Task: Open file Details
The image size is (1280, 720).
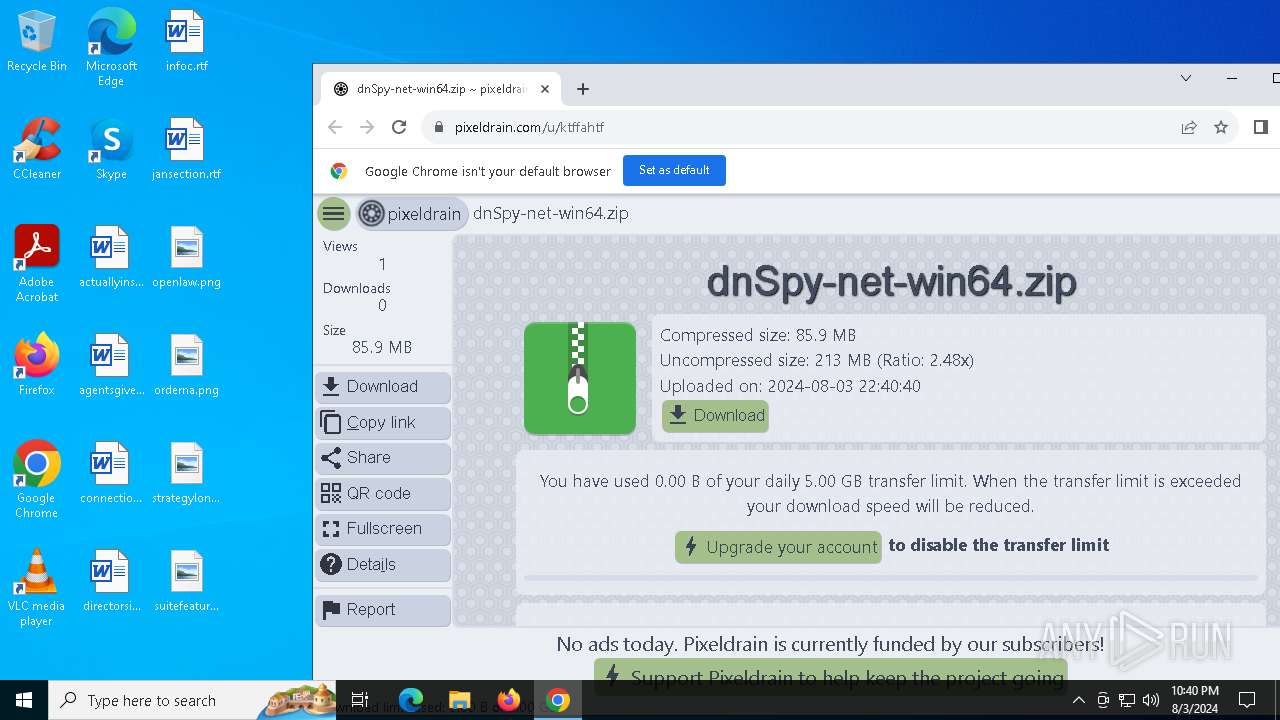Action: 383,564
